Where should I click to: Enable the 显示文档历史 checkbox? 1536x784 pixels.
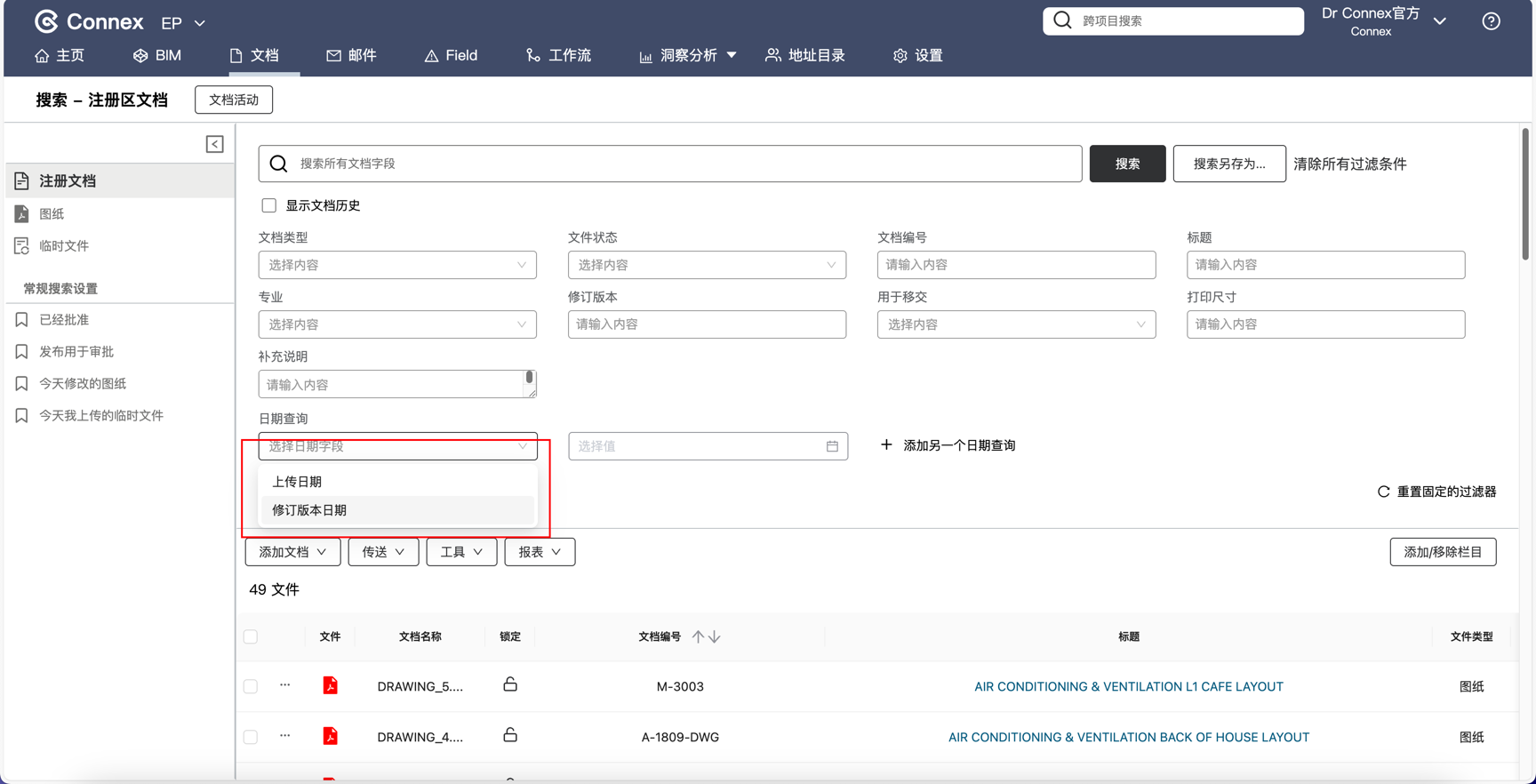(x=269, y=205)
